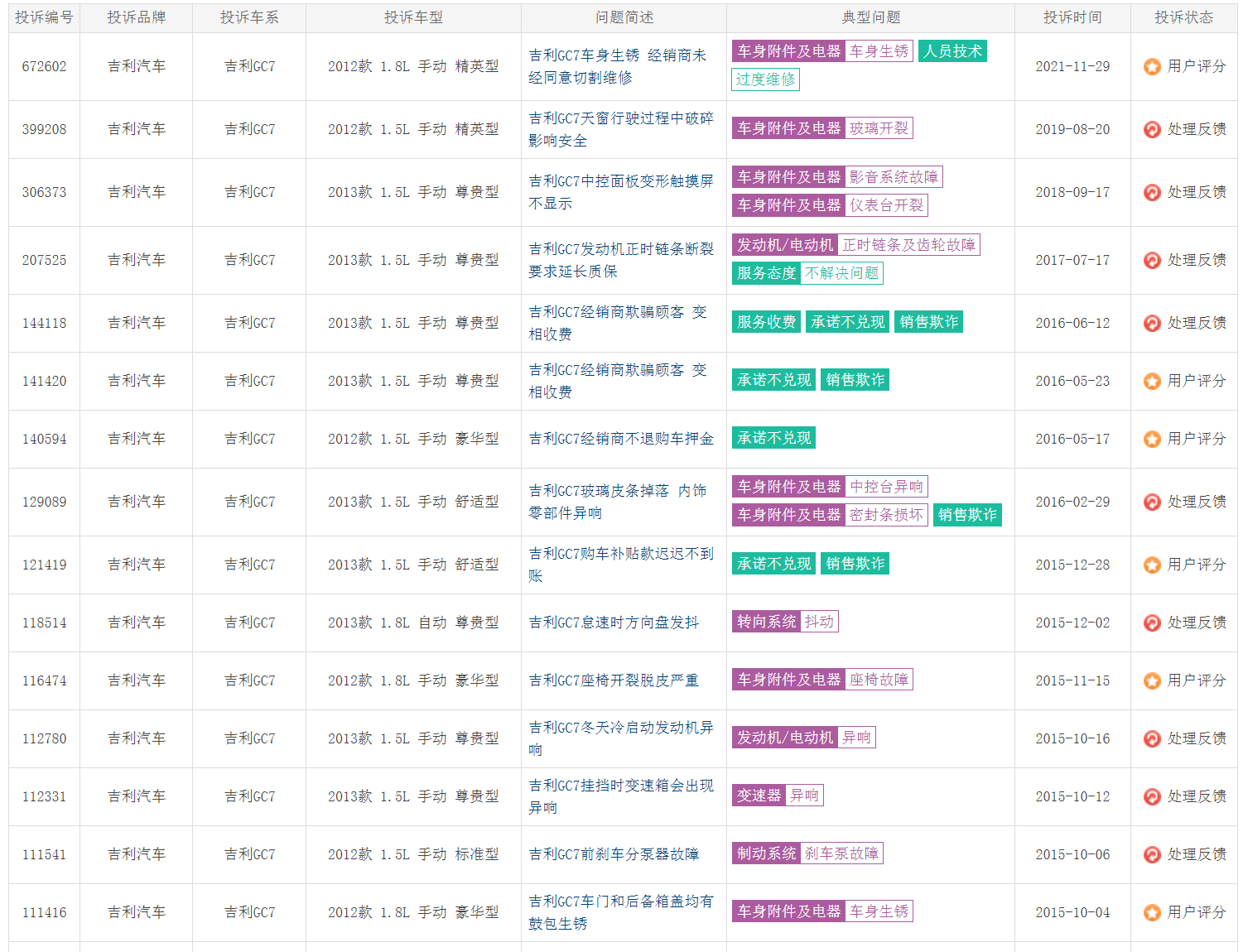Click the '影音系统故障' tag
The width and height of the screenshot is (1243, 952).
pyautogui.click(x=894, y=177)
